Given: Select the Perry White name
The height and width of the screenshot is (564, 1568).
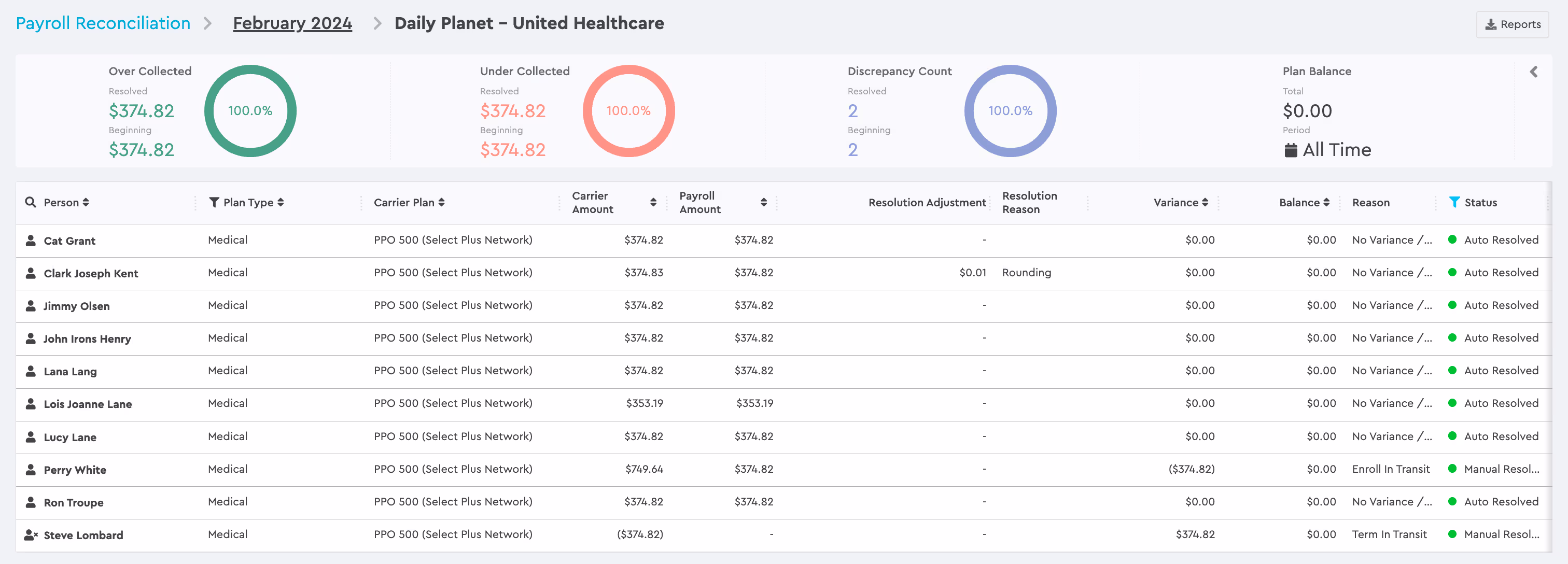Looking at the screenshot, I should point(75,470).
